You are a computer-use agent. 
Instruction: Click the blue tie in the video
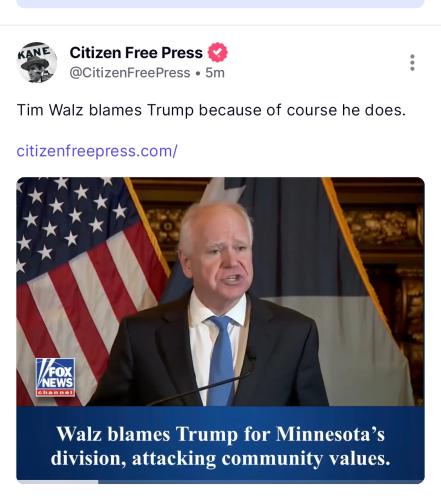pos(221,360)
